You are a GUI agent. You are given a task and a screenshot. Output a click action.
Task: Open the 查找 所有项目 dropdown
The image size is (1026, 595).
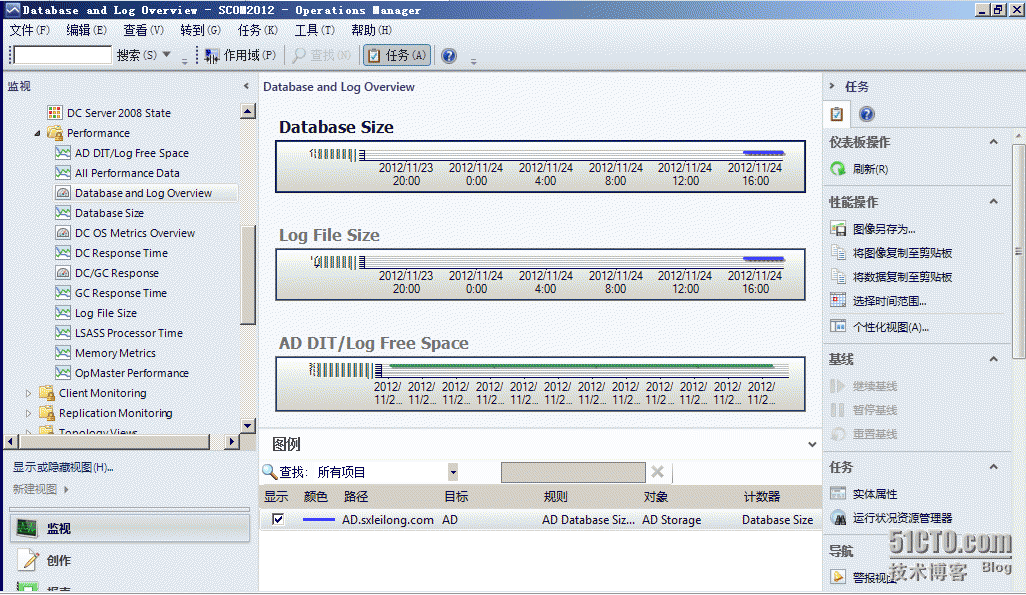tap(453, 472)
